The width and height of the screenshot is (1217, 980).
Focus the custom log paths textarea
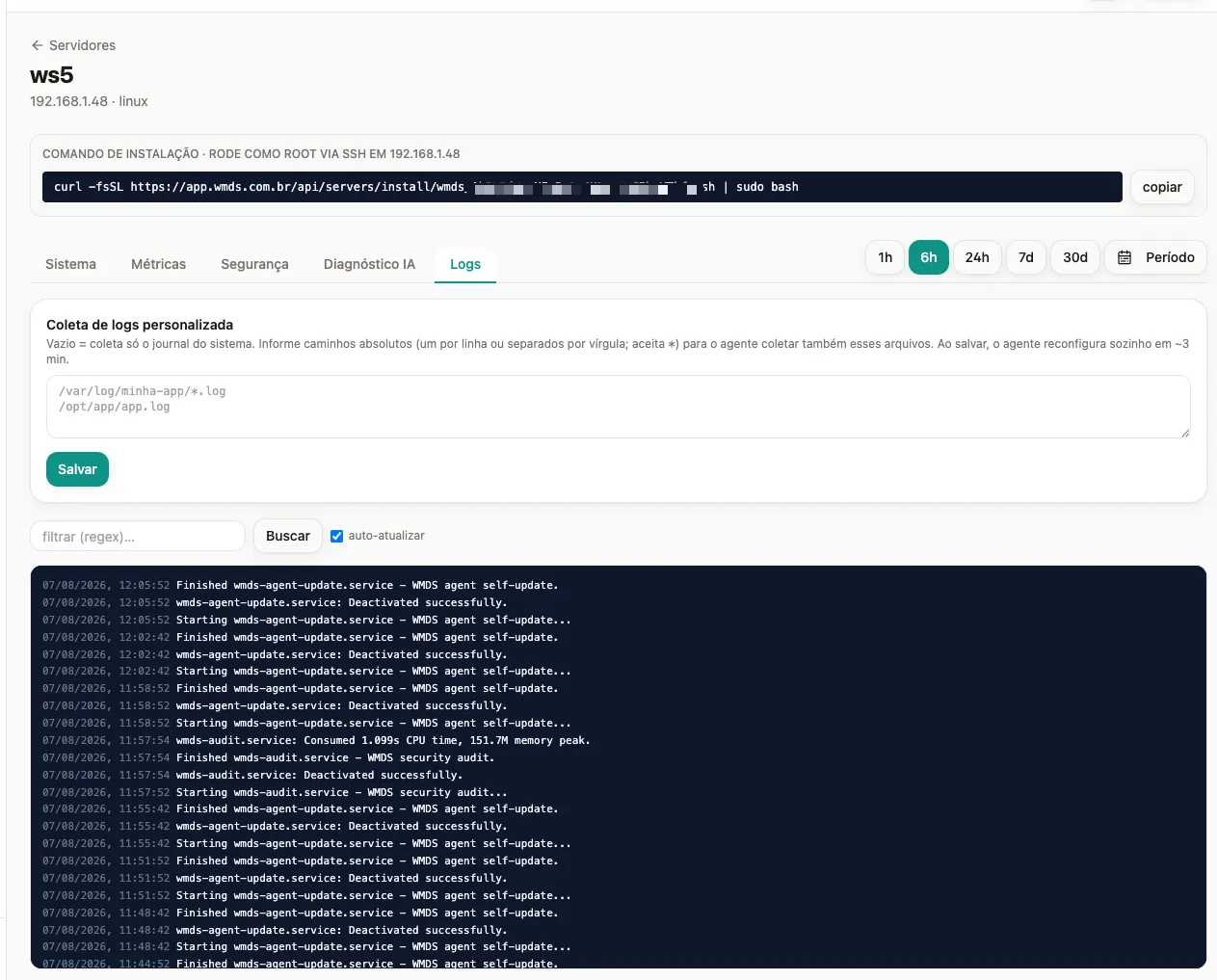pos(619,407)
